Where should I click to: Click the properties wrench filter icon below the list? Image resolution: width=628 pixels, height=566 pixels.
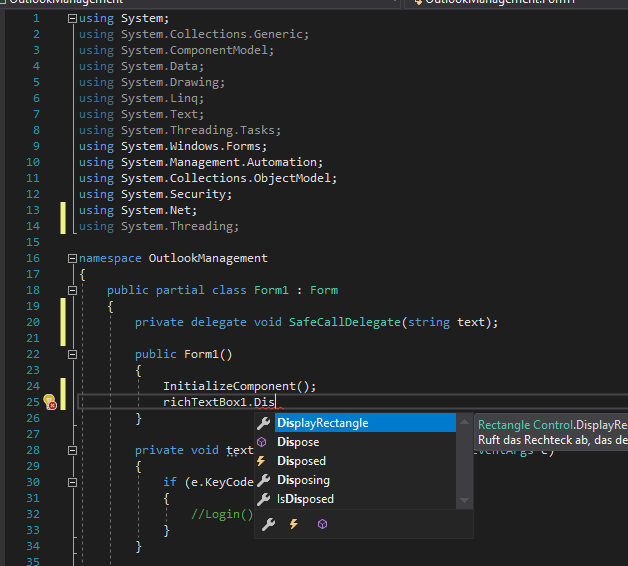click(x=267, y=524)
